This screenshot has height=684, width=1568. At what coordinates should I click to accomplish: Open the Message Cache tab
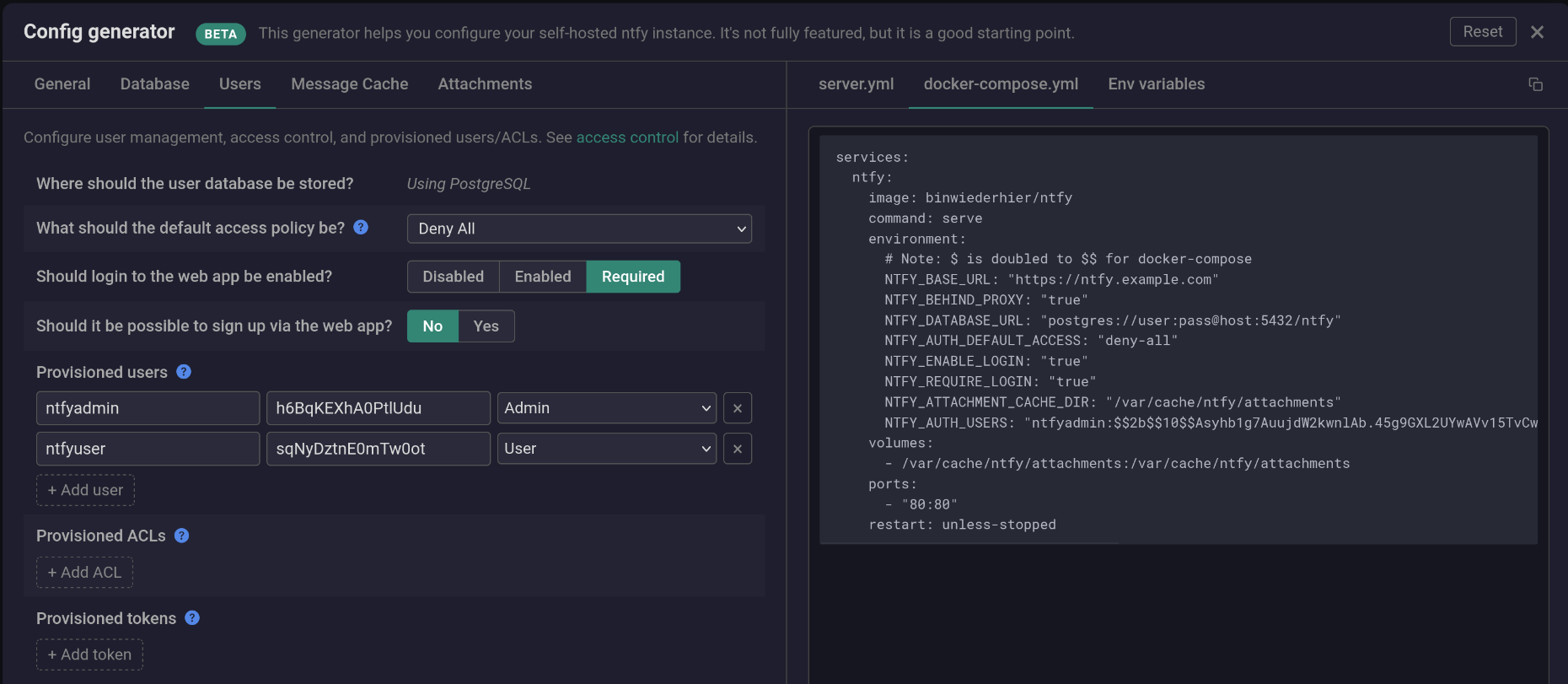pos(350,84)
